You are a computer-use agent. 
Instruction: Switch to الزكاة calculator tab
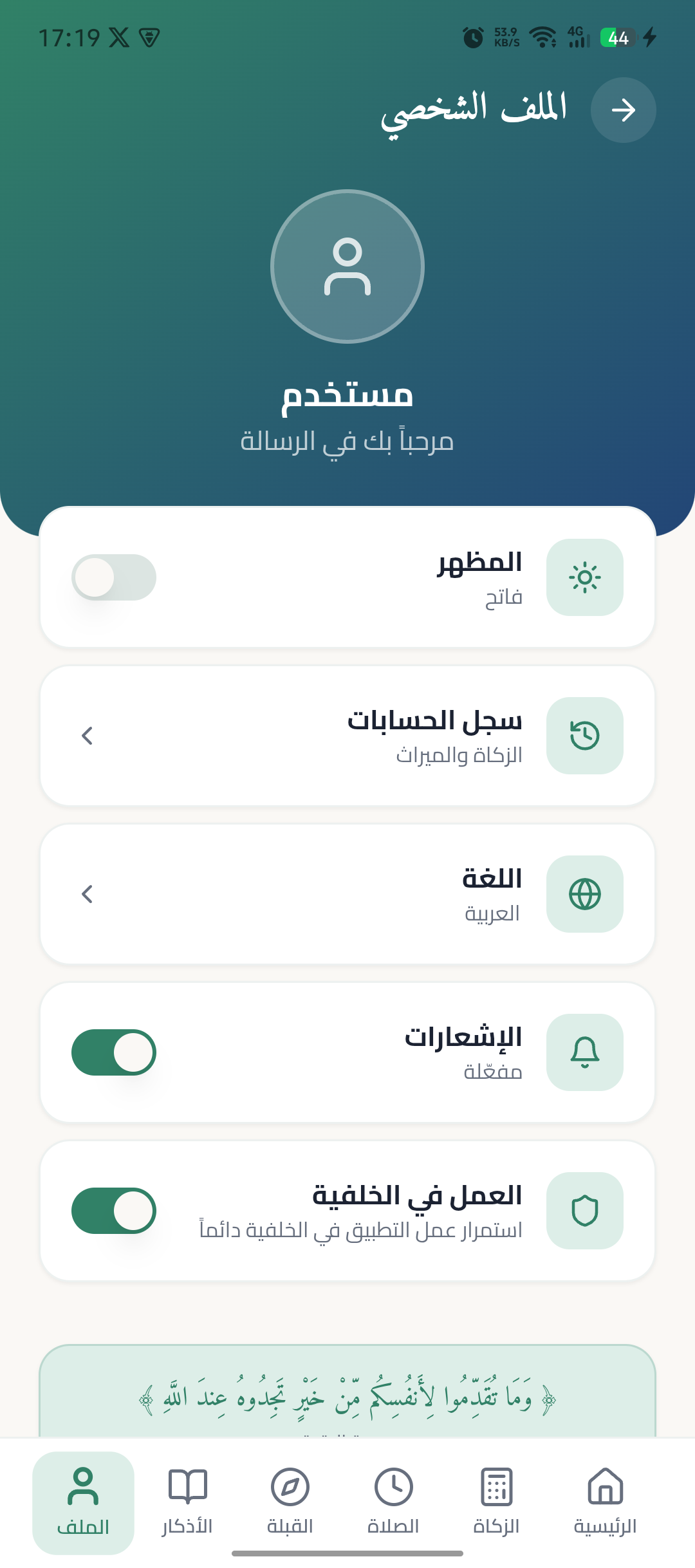point(496,1501)
